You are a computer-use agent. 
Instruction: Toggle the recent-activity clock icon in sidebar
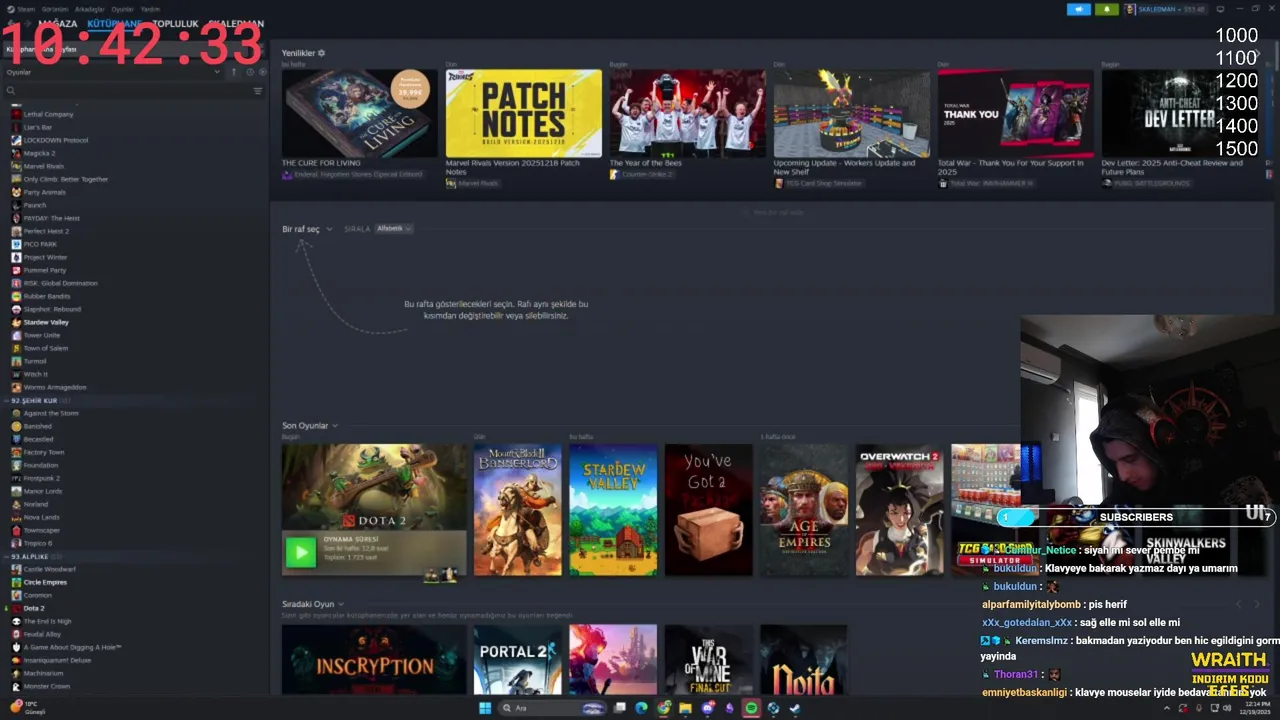250,72
